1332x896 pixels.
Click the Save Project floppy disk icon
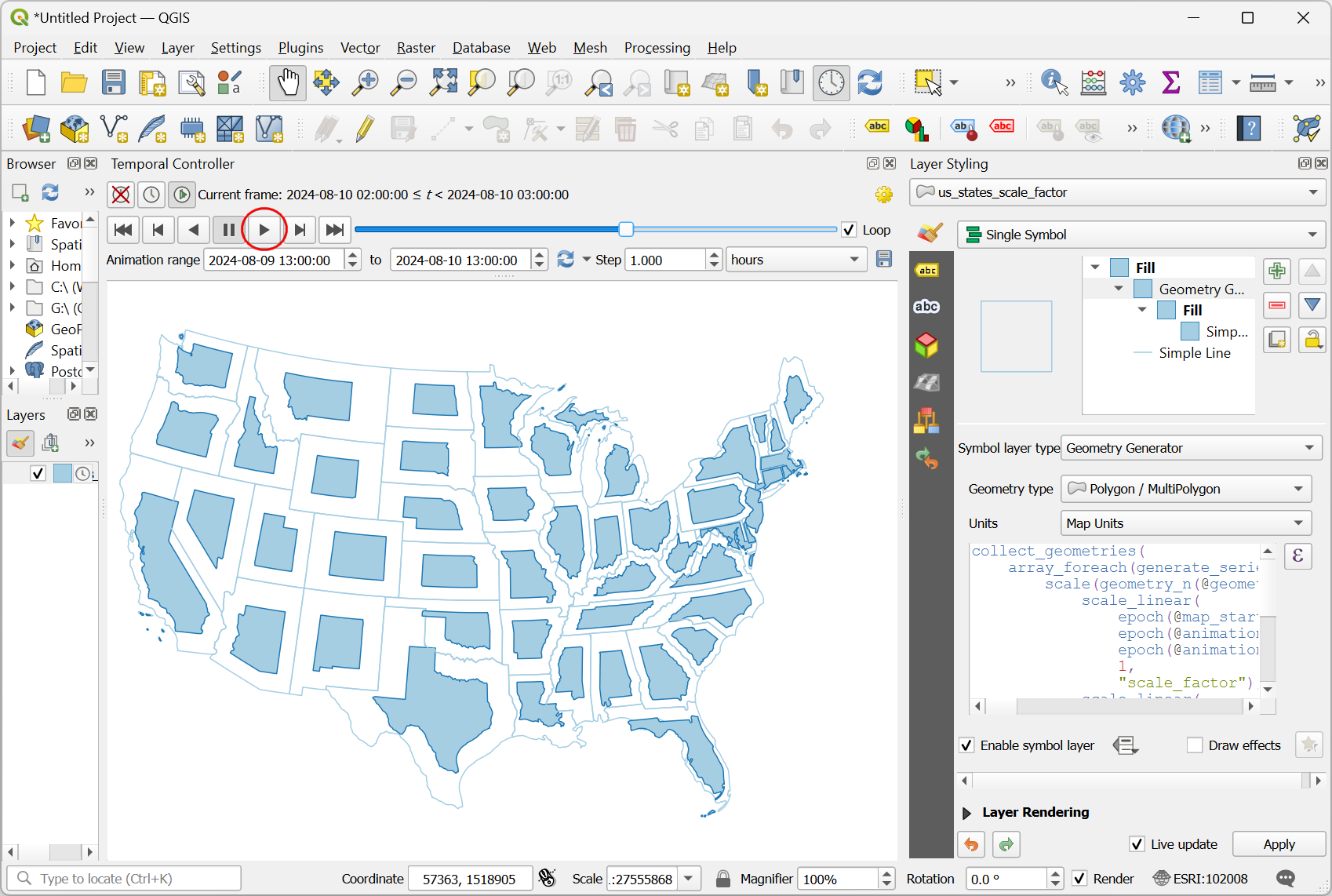tap(114, 82)
